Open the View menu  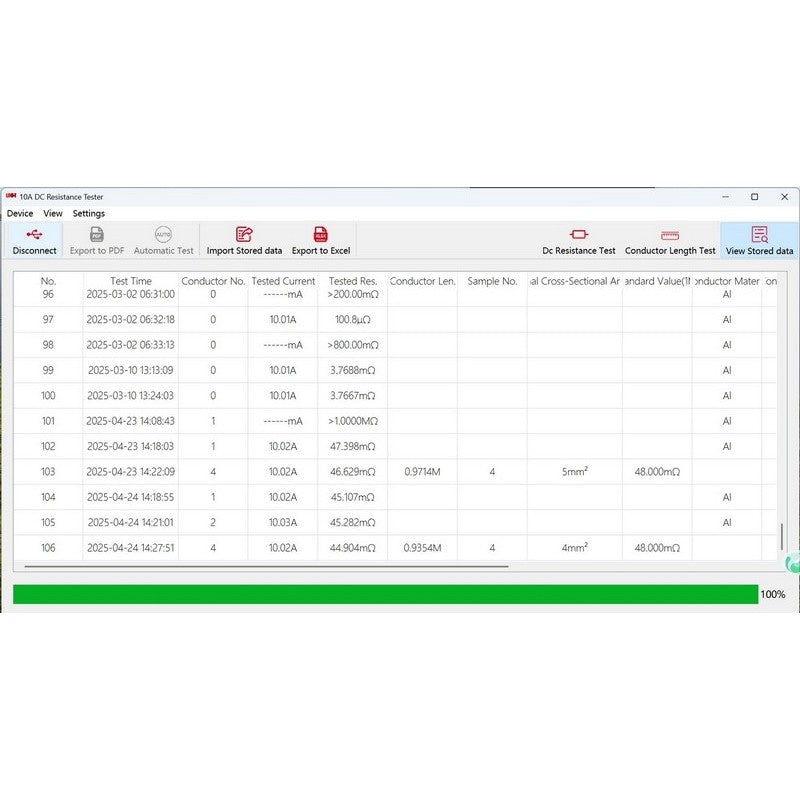point(53,213)
